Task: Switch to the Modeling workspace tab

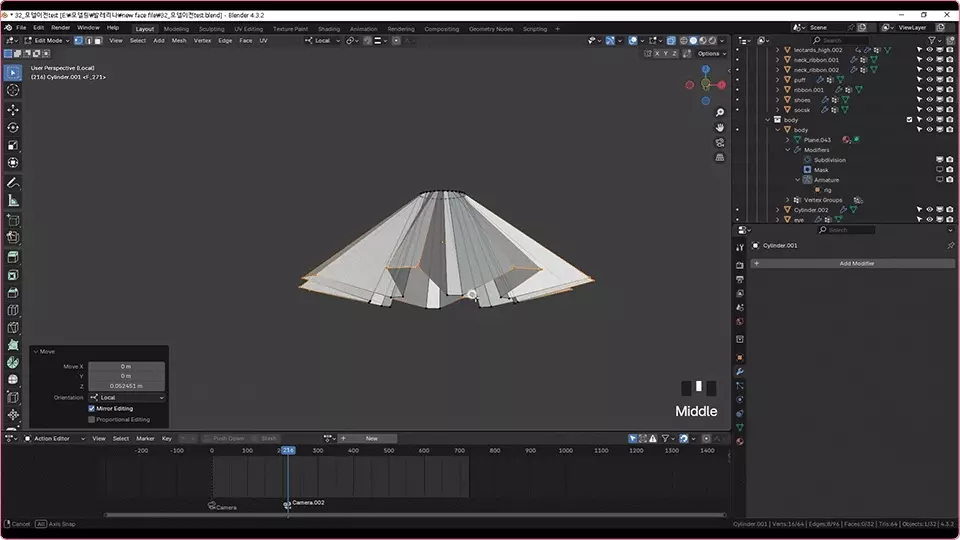Action: point(176,29)
